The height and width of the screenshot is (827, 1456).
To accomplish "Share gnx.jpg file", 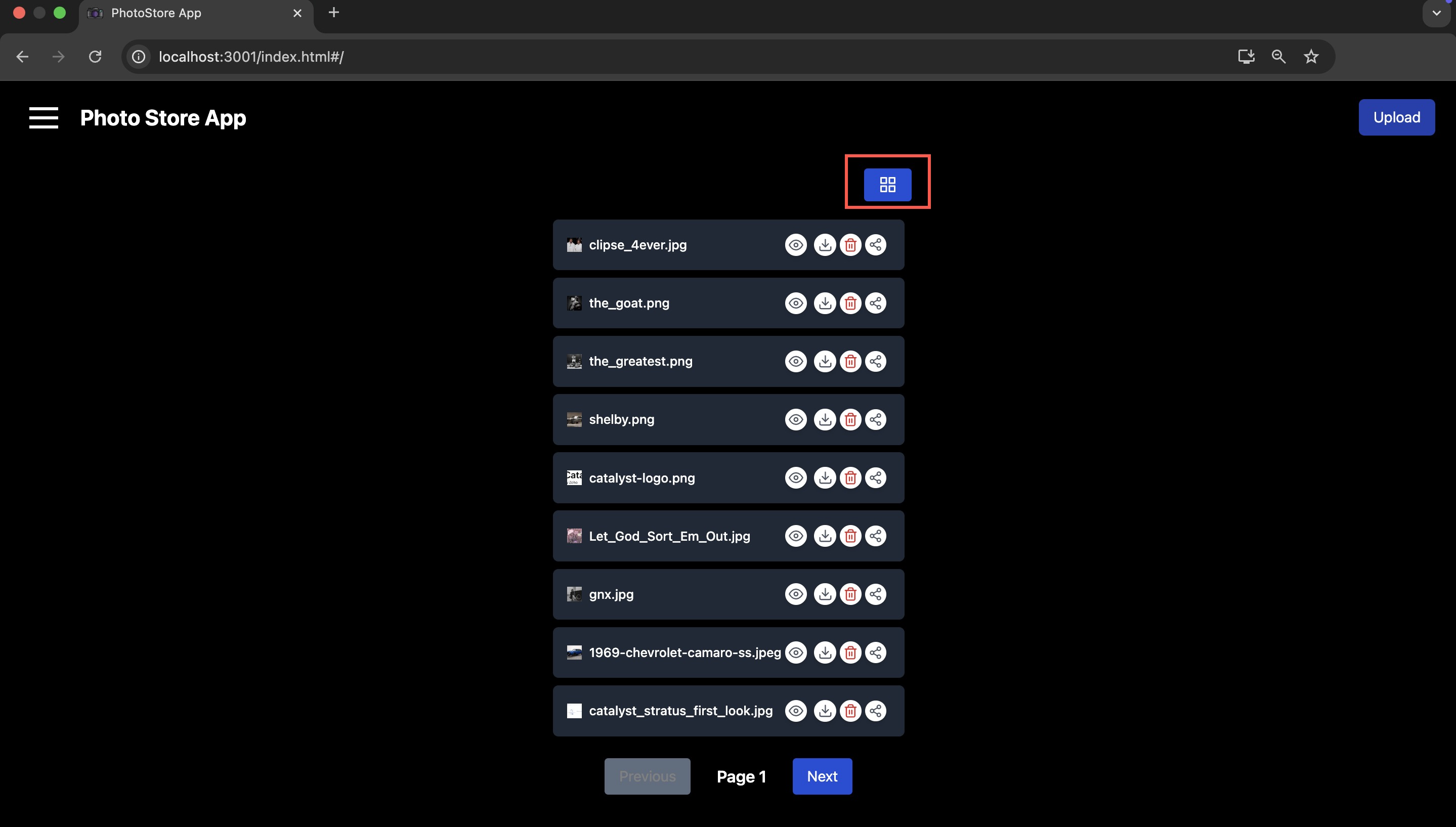I will (875, 594).
